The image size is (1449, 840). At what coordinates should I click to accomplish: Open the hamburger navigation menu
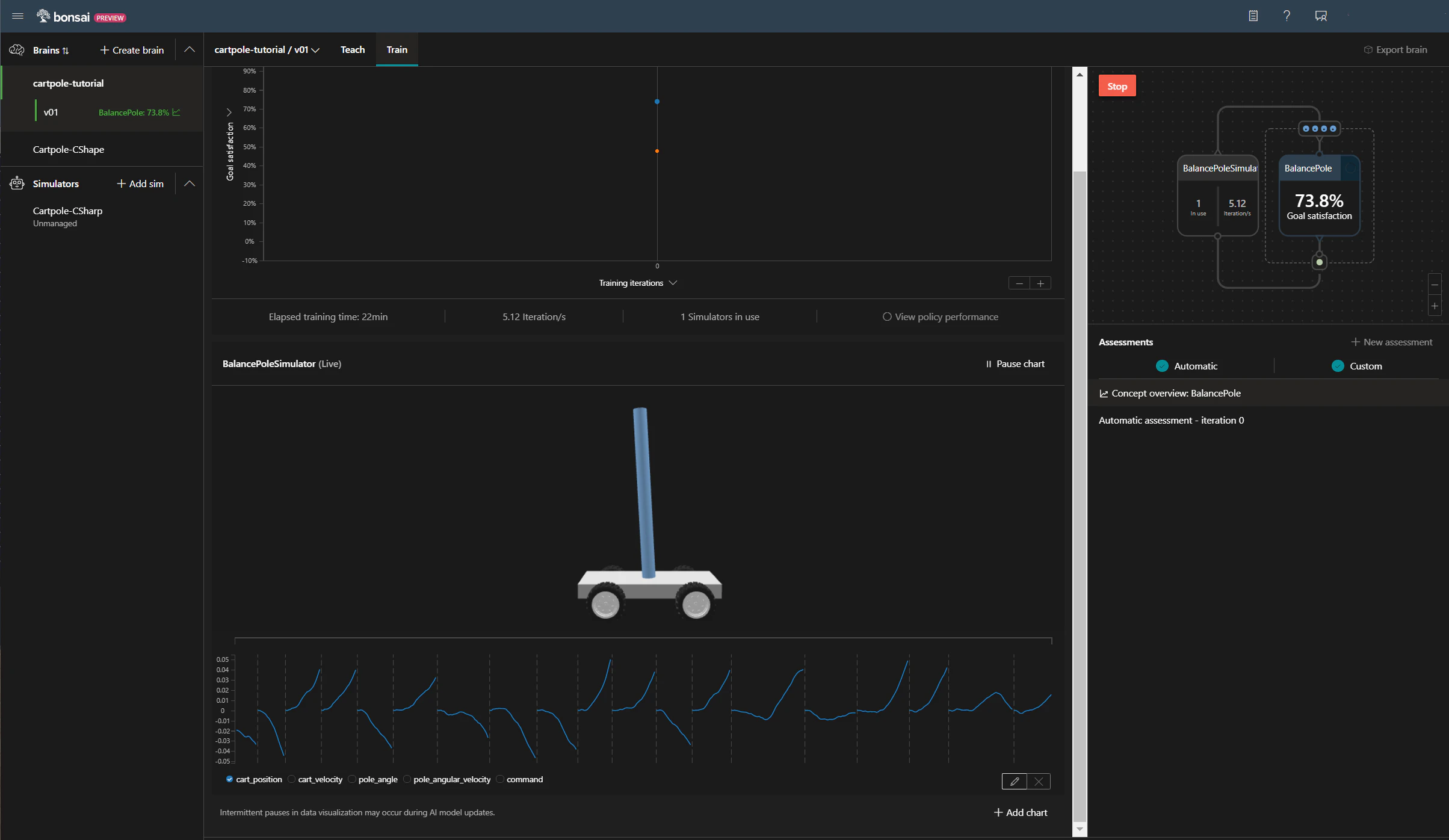pos(17,16)
